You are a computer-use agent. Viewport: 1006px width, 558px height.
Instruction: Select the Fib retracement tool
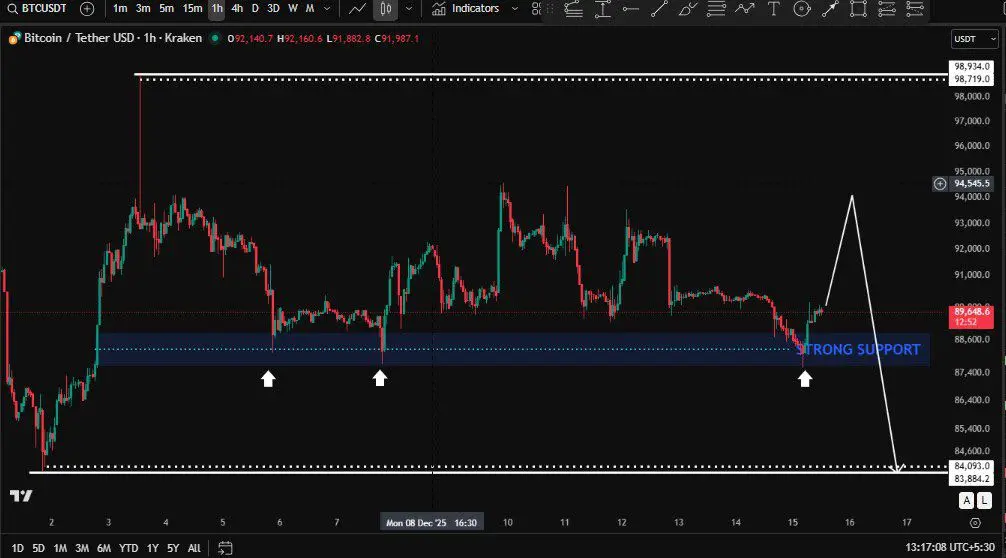pyautogui.click(x=574, y=9)
